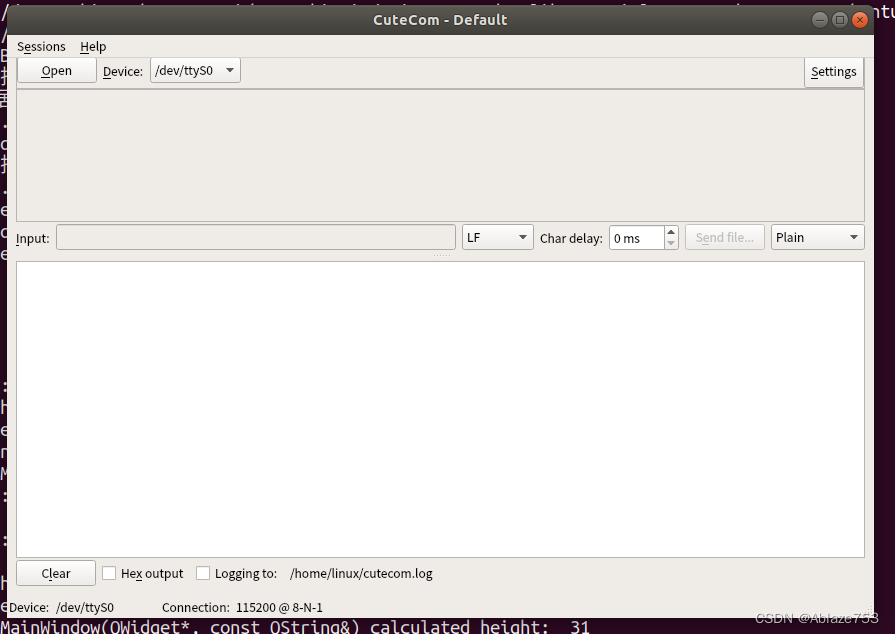The height and width of the screenshot is (634, 895).
Task: Enable the Logging to checkbox
Action: click(204, 573)
